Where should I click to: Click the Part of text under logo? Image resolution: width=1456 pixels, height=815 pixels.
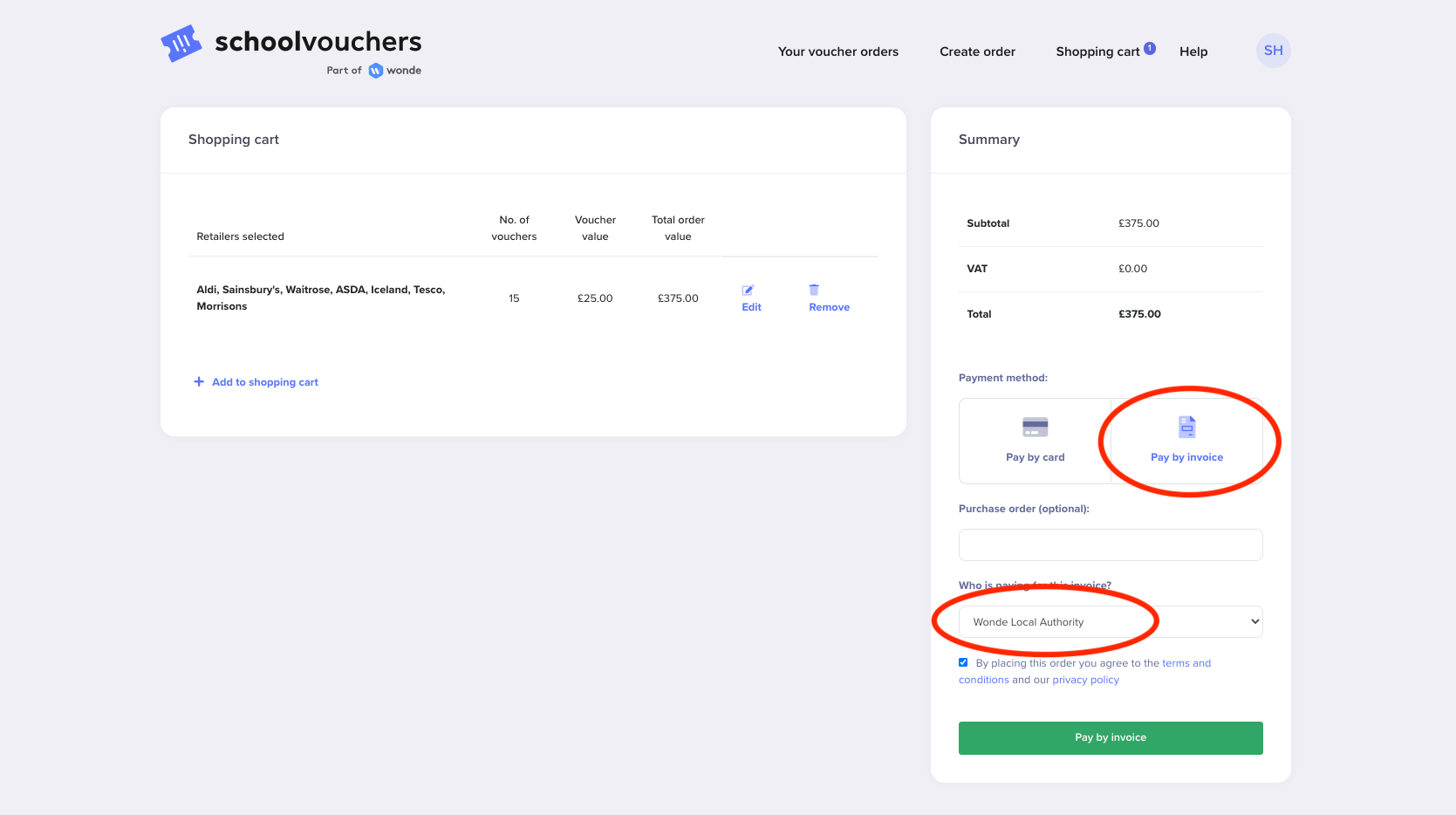344,71
